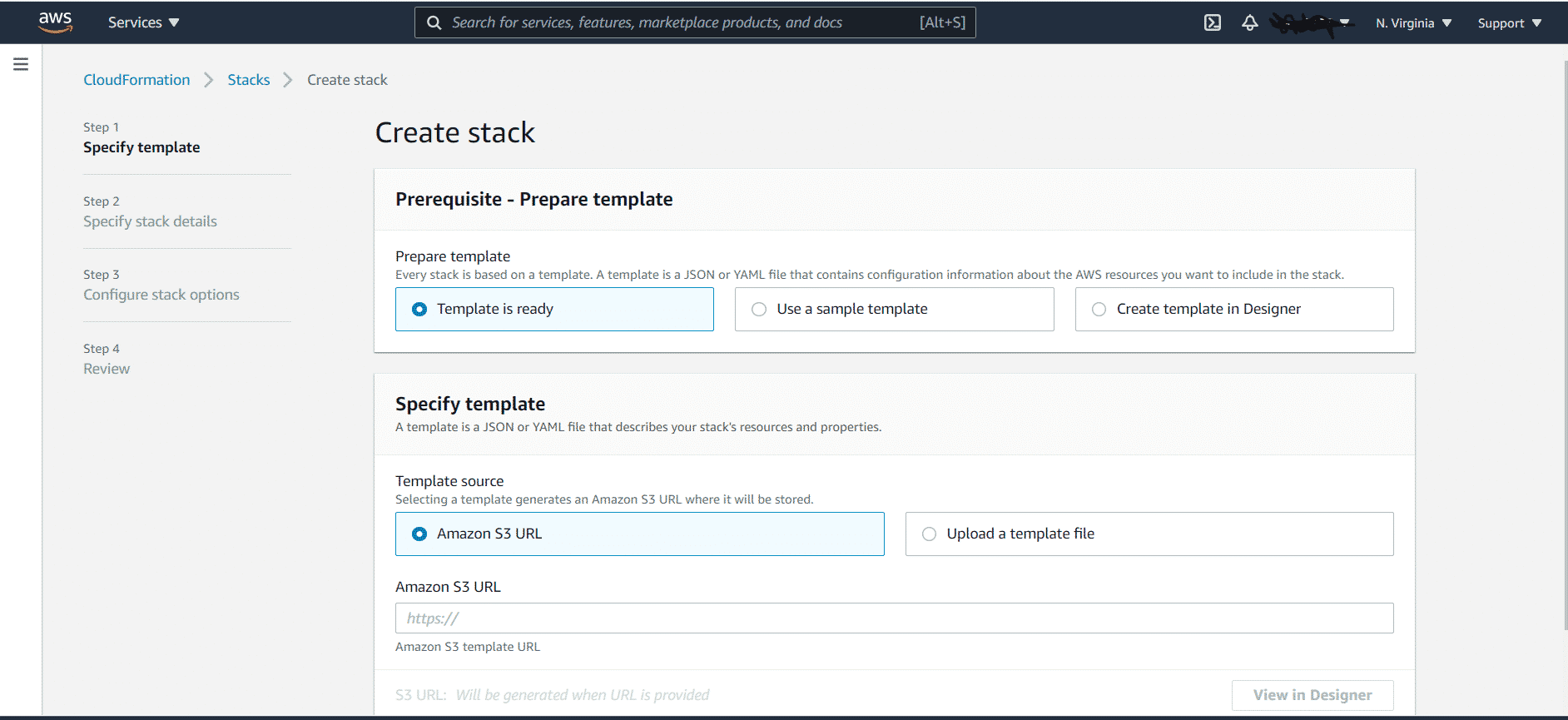Select the Template is ready option
Image resolution: width=1568 pixels, height=720 pixels.
tap(554, 309)
